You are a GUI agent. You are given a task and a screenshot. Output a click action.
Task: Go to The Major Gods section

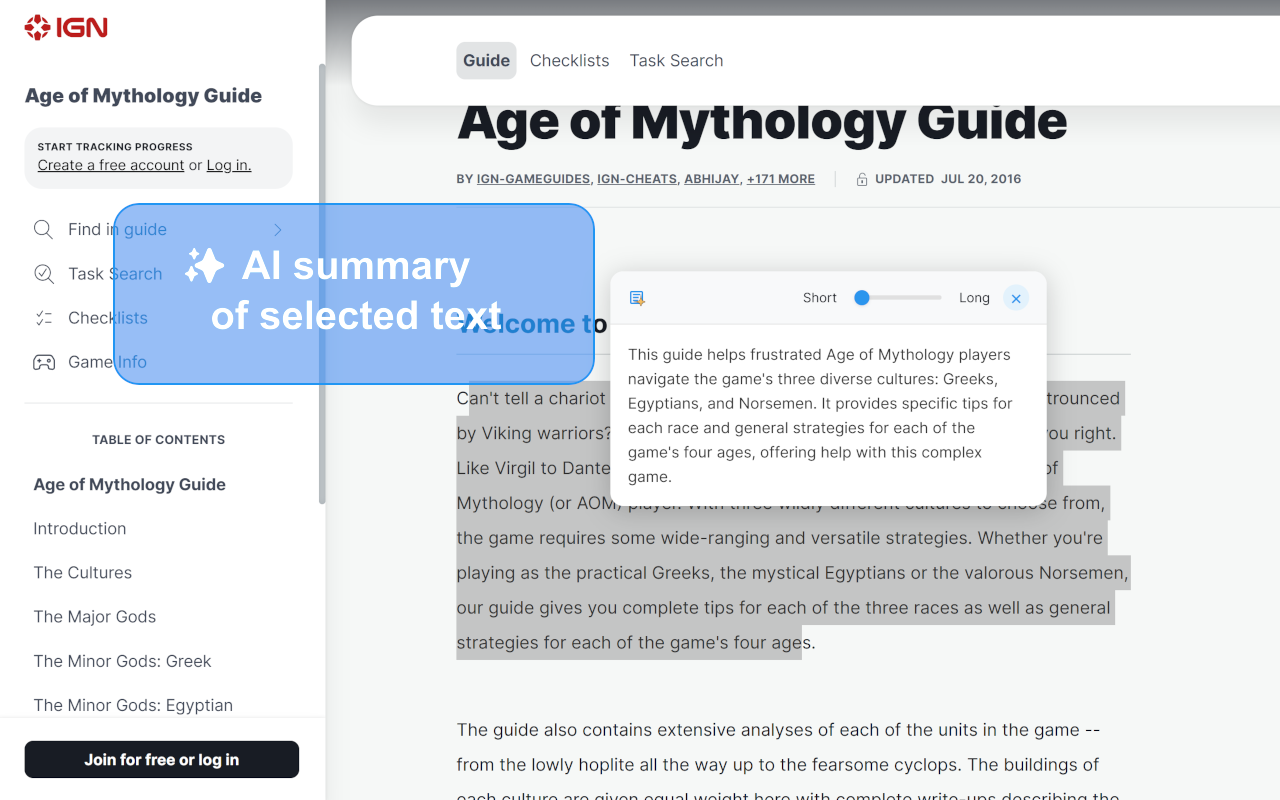pos(95,617)
